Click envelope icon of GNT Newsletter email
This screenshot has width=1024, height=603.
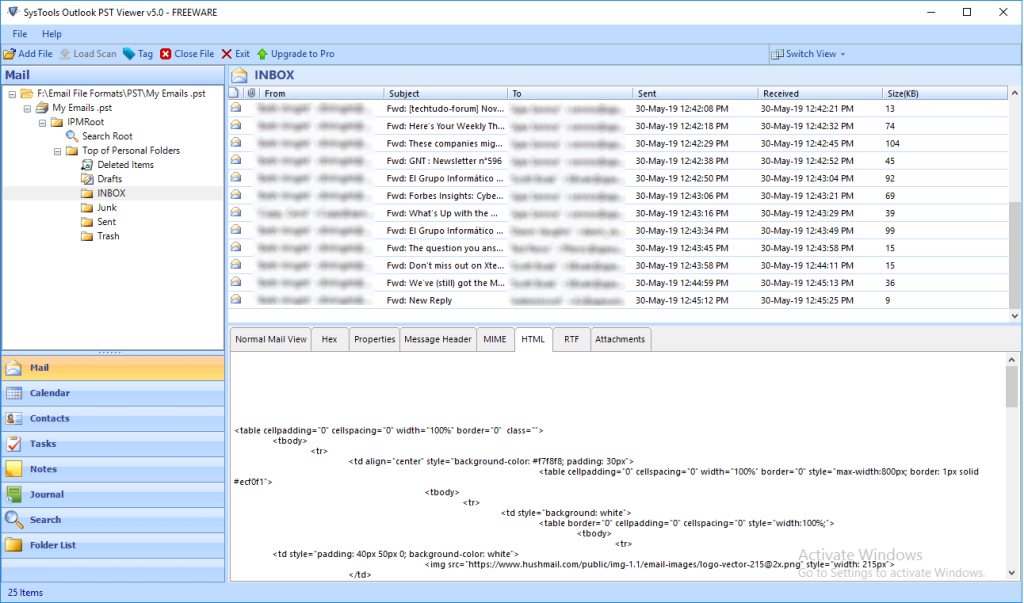pos(236,160)
